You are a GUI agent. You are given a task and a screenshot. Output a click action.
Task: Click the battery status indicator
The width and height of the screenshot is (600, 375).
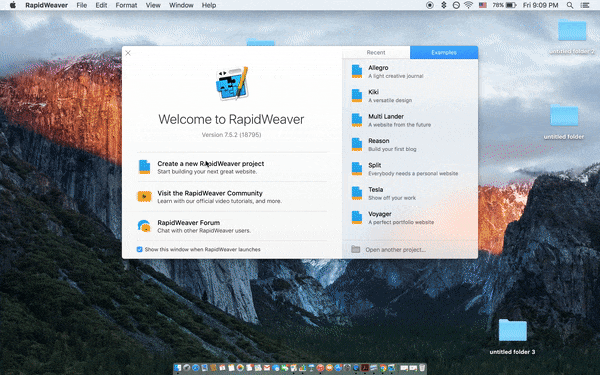click(x=504, y=5)
